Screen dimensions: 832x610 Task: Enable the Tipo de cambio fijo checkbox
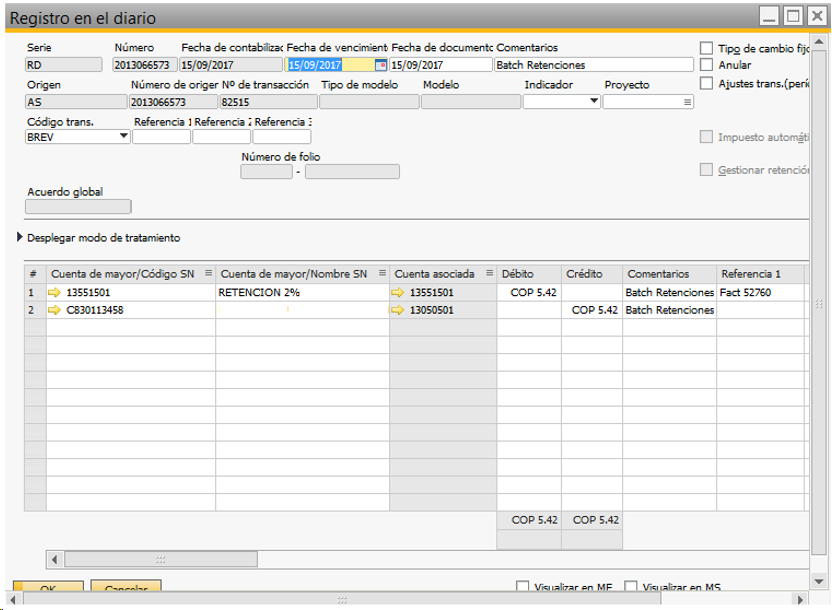coord(707,48)
